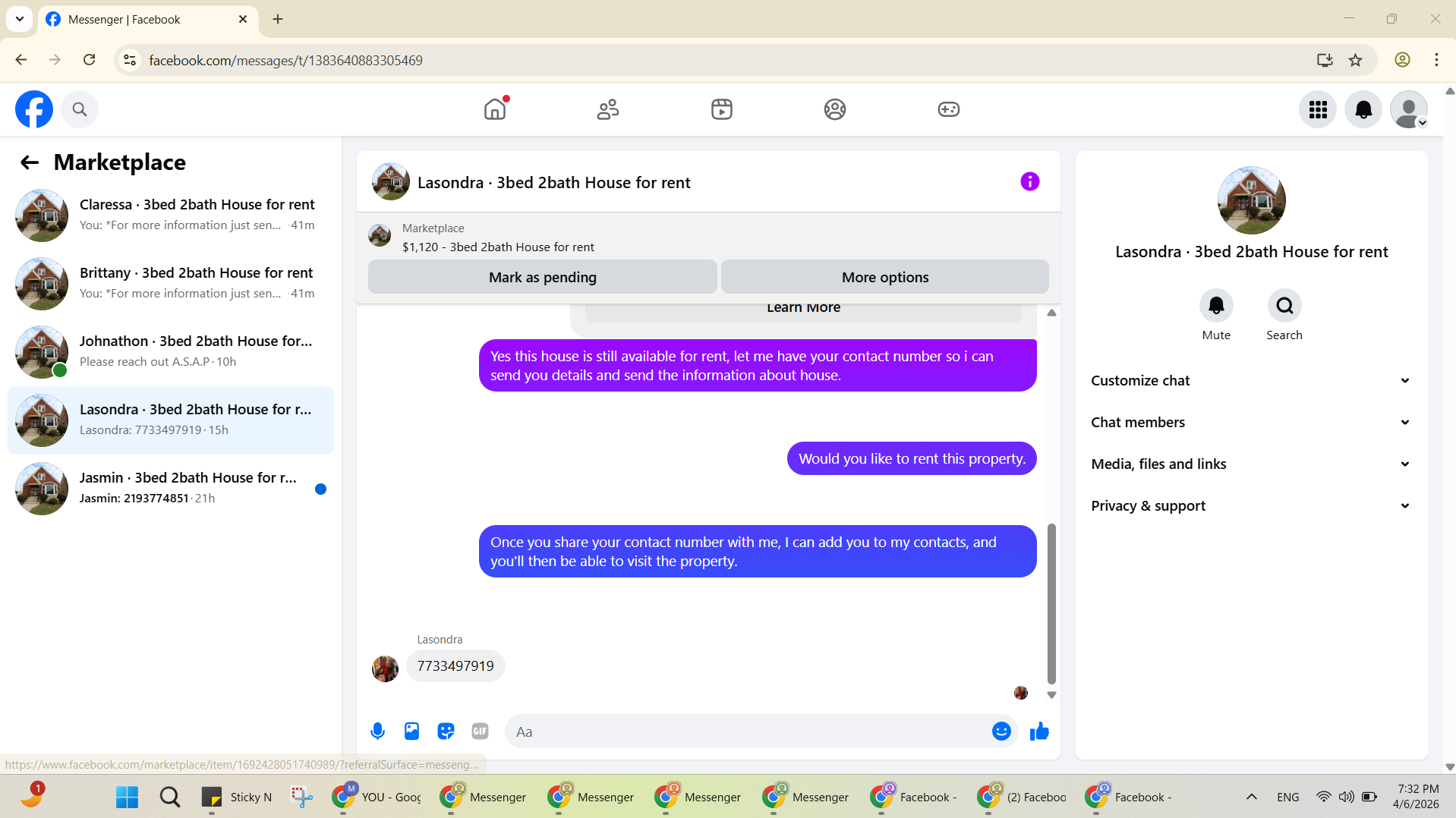
Task: Open the Facebook menu grid icon
Action: pos(1318,109)
